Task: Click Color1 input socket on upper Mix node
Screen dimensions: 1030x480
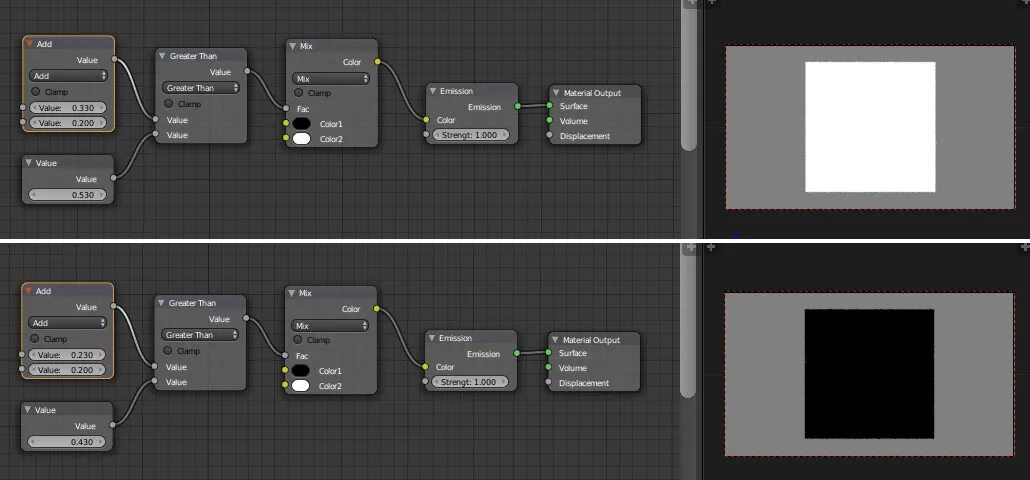Action: [x=286, y=123]
